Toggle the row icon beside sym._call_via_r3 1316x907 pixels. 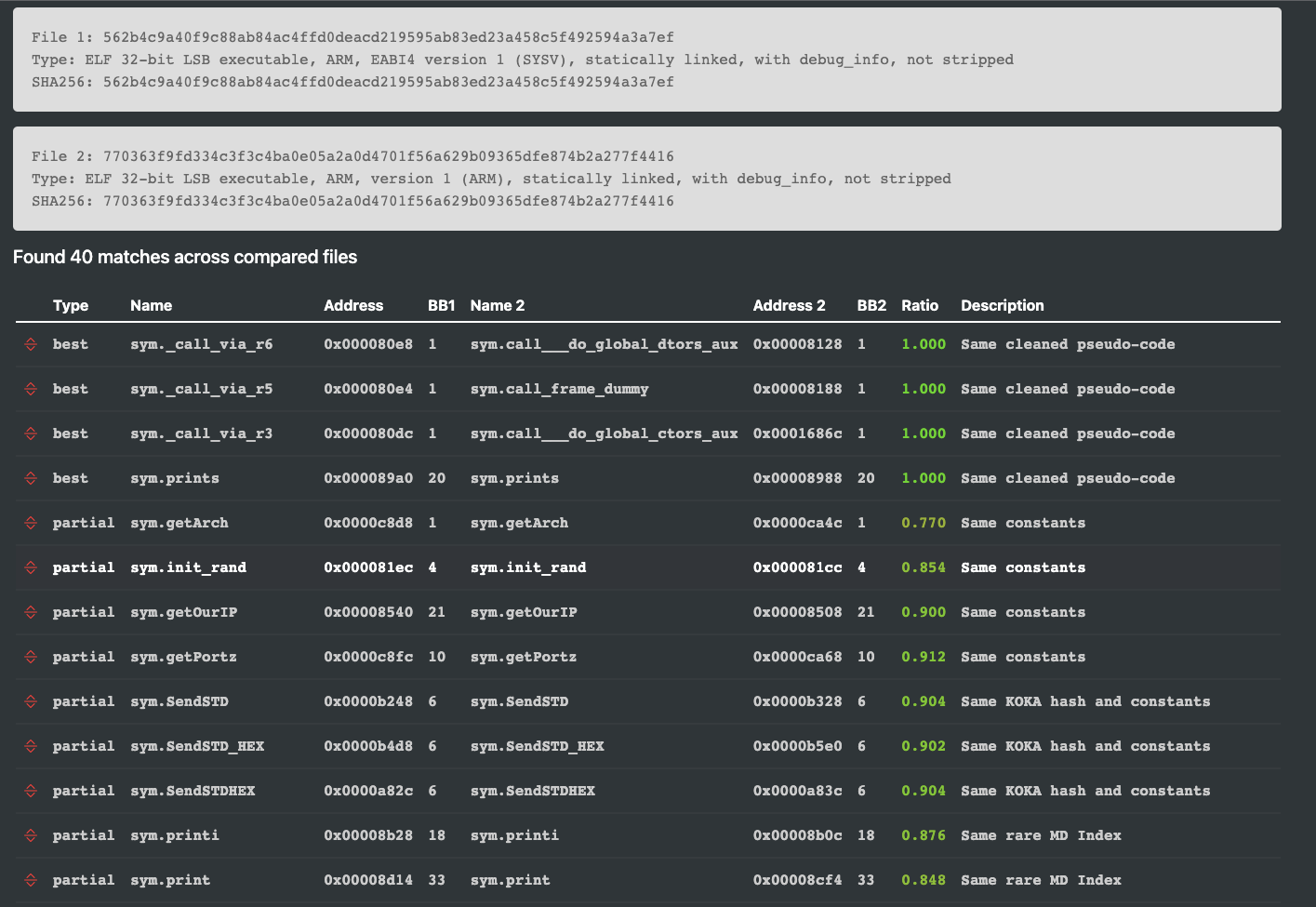[31, 433]
